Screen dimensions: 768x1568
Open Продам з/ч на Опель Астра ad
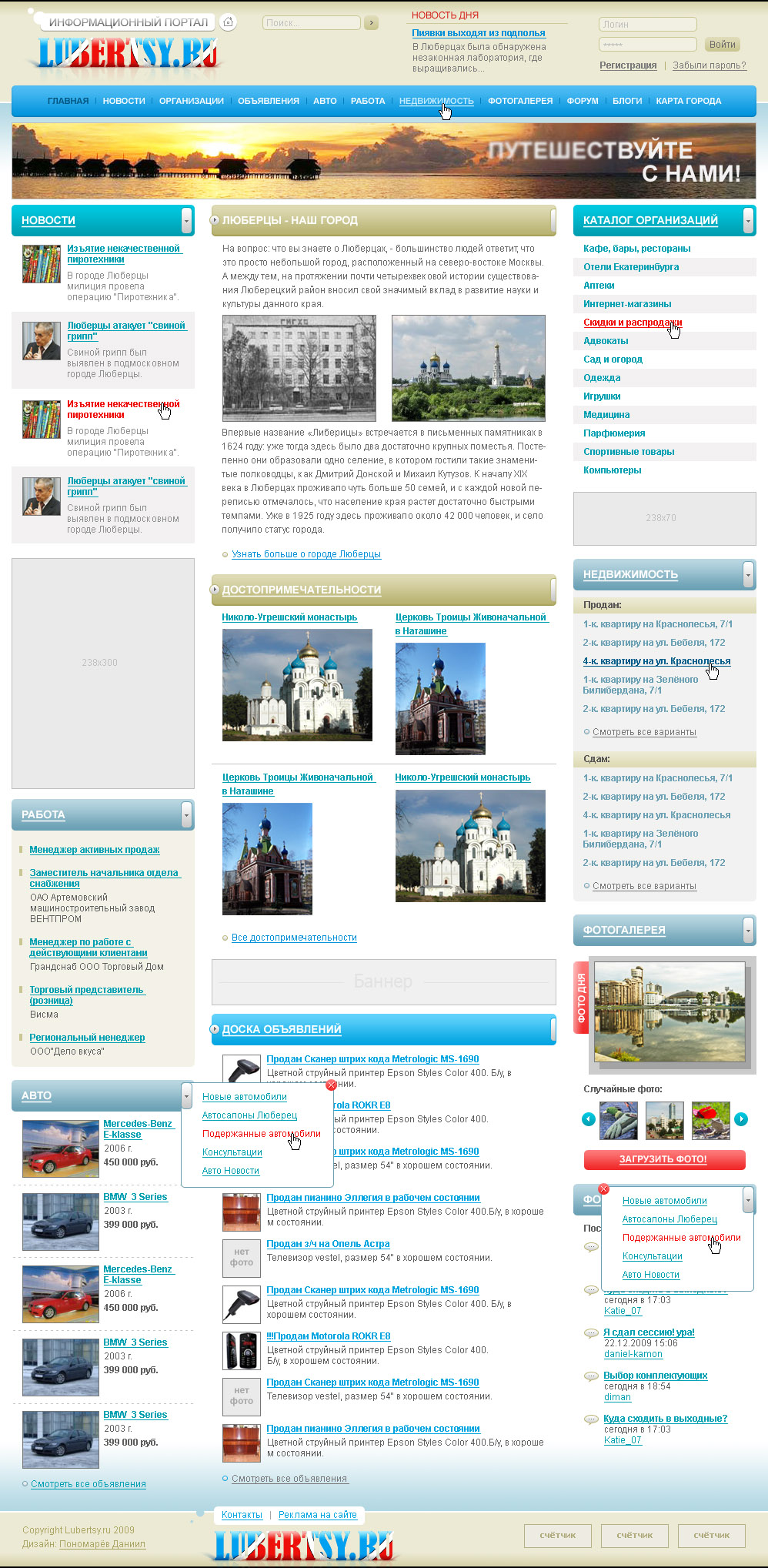point(328,1244)
